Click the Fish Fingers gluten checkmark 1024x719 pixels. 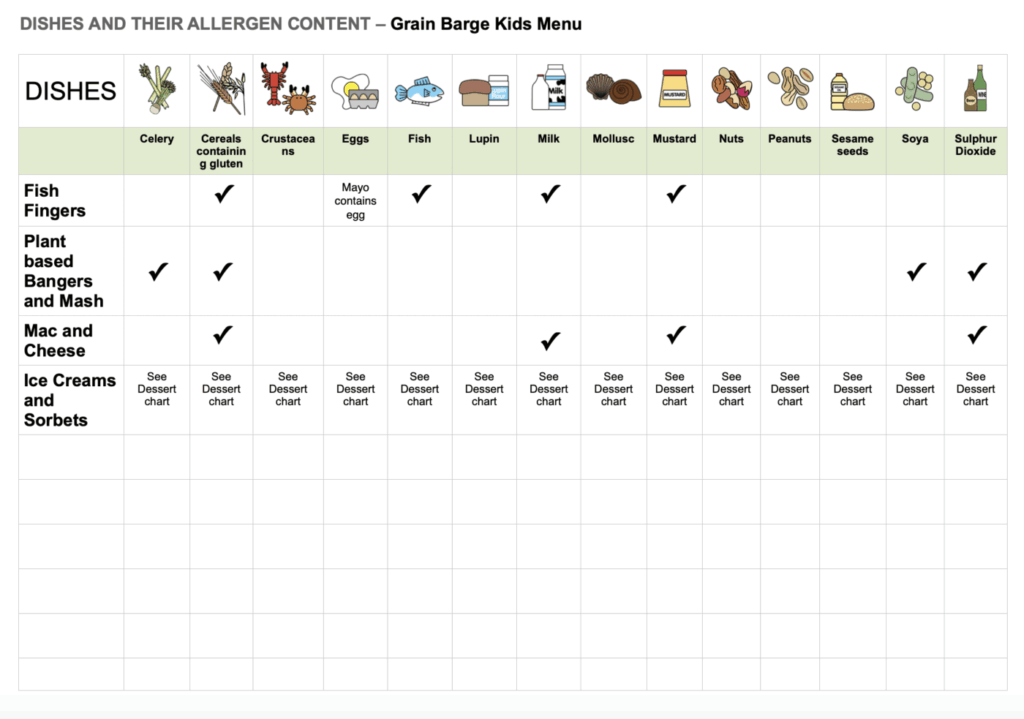[x=224, y=193]
